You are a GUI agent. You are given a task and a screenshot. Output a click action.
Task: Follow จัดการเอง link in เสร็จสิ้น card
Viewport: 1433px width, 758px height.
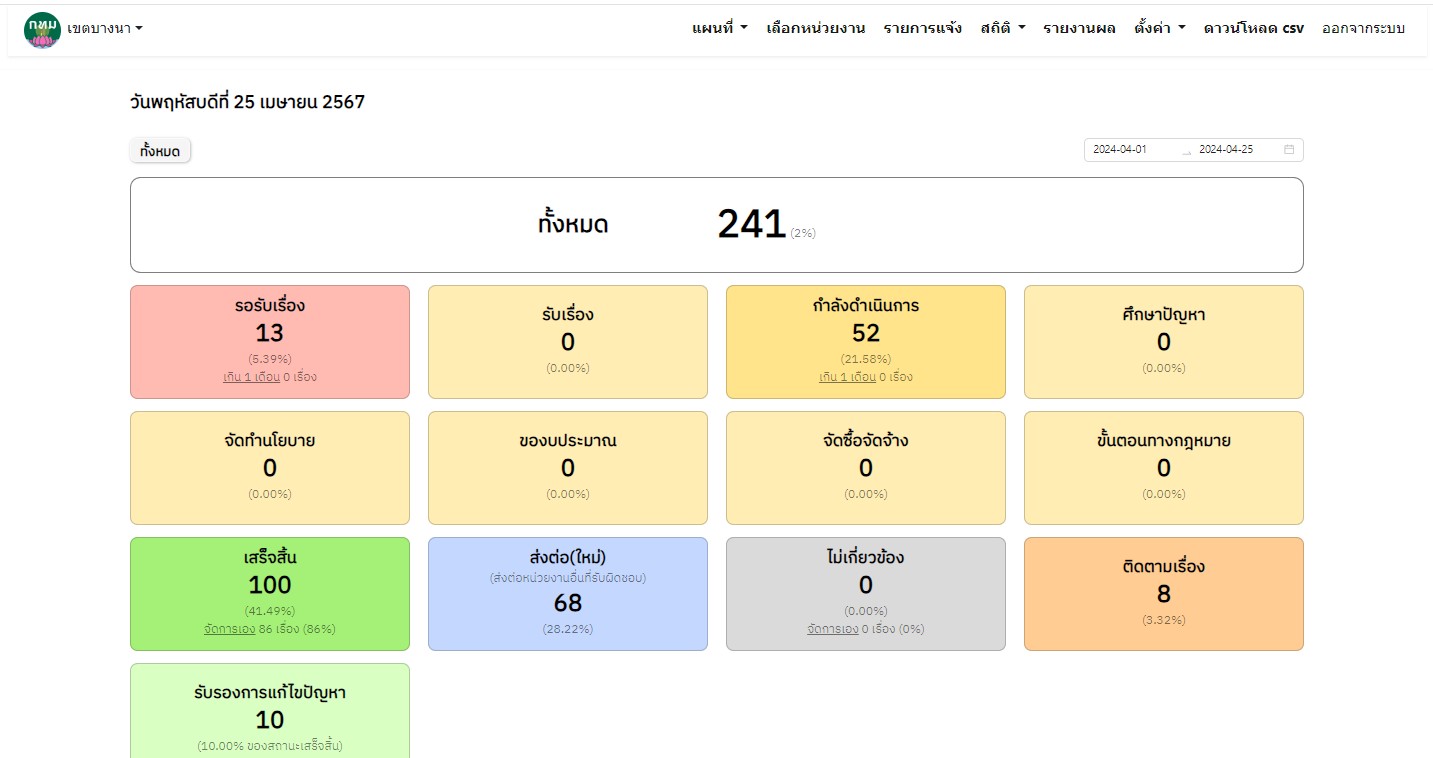[x=229, y=629]
